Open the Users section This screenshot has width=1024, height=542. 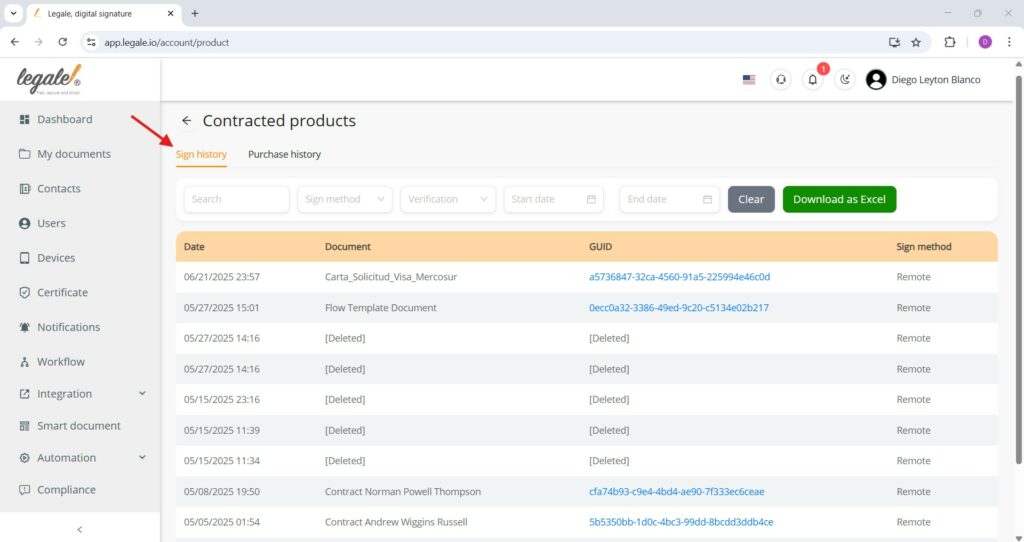tap(42, 223)
